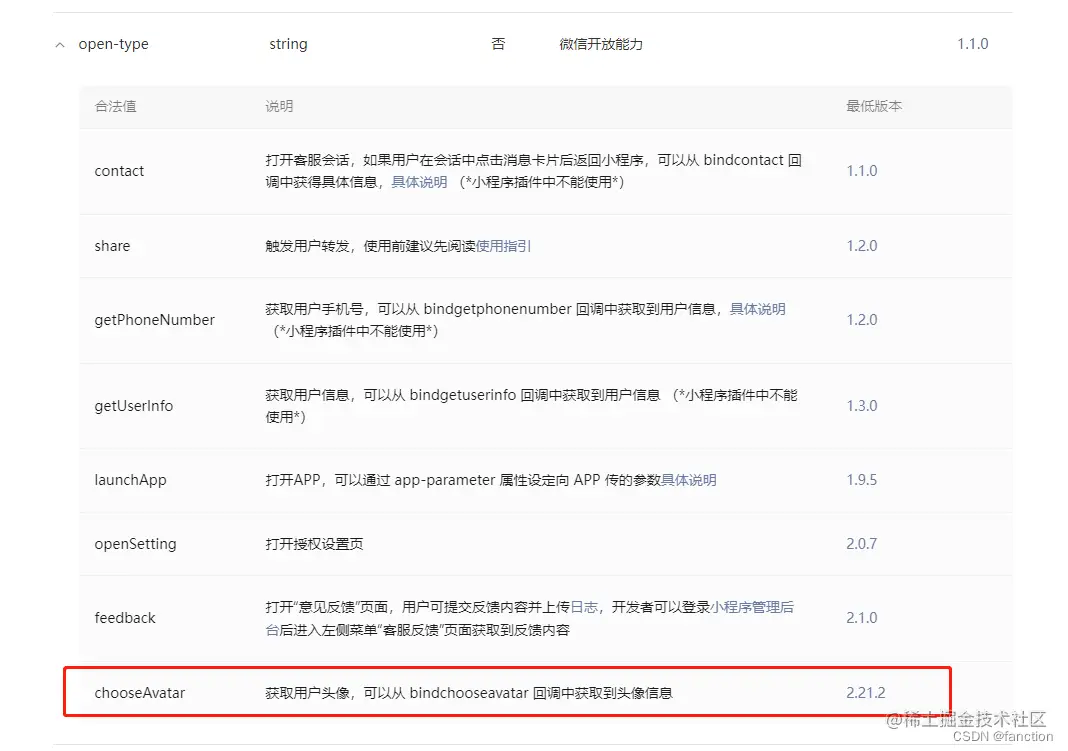Viewport: 1068px width, 751px height.
Task: Select 说明 column header
Action: [279, 106]
